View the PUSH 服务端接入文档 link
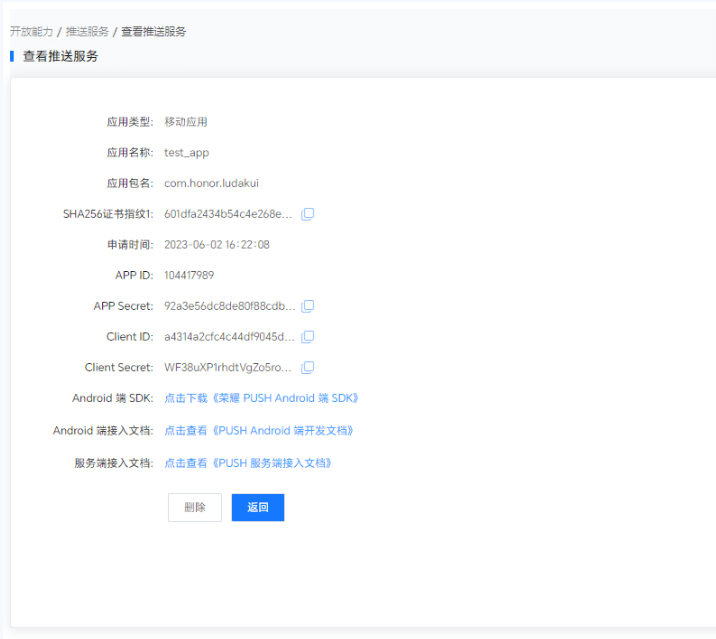The image size is (716, 639). point(247,463)
